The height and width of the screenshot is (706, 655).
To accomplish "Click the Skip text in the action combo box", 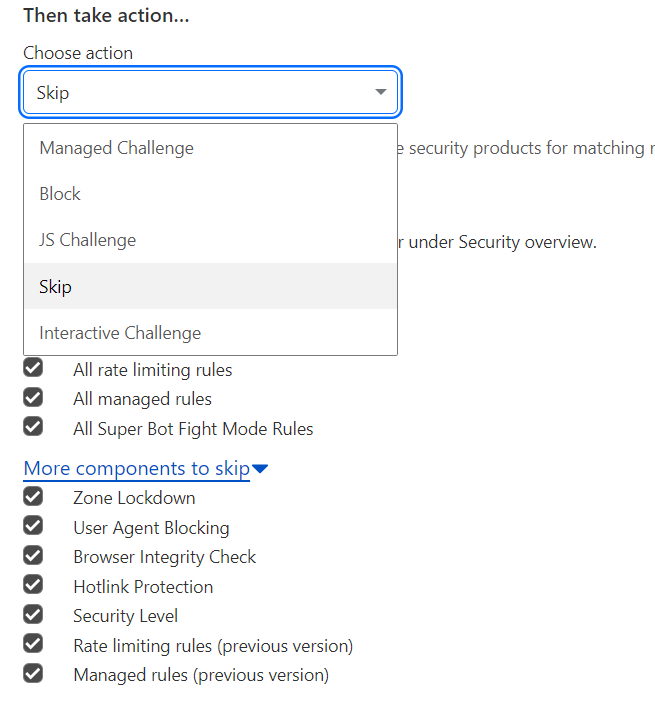I will [53, 93].
